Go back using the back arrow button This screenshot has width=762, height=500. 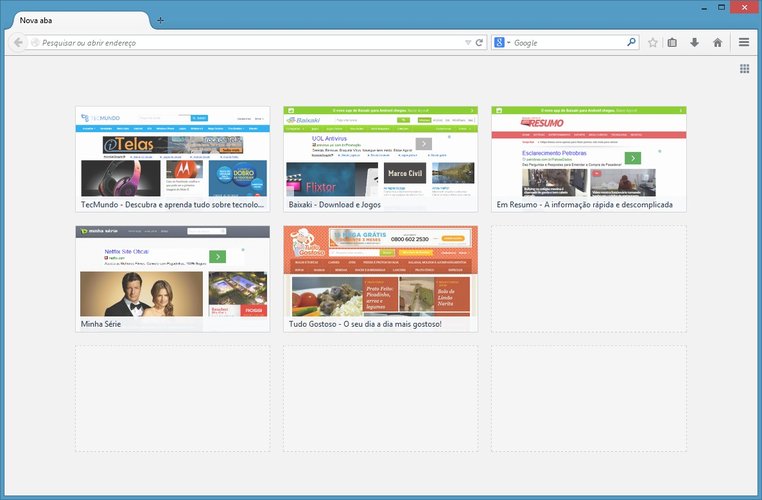click(x=18, y=43)
